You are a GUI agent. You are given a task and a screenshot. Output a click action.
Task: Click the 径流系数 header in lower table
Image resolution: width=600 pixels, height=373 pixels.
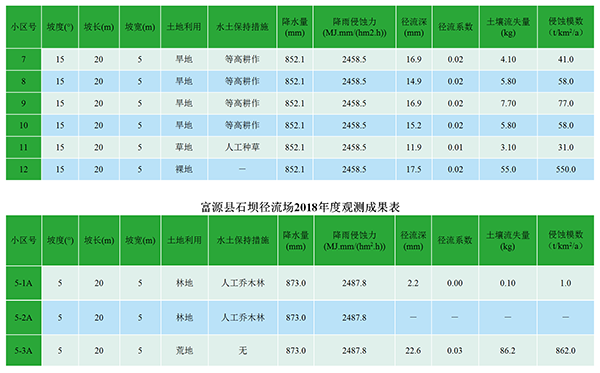pos(455,240)
